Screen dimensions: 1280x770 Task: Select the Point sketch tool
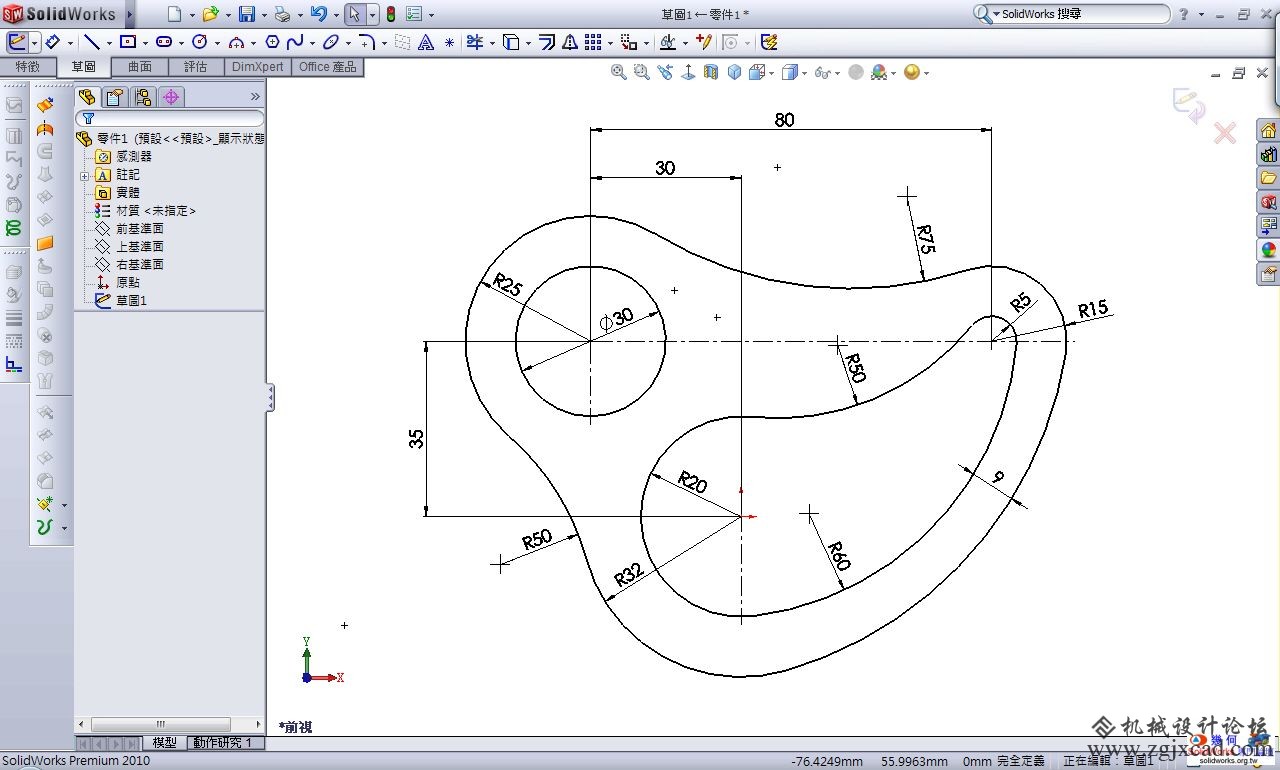coord(449,42)
